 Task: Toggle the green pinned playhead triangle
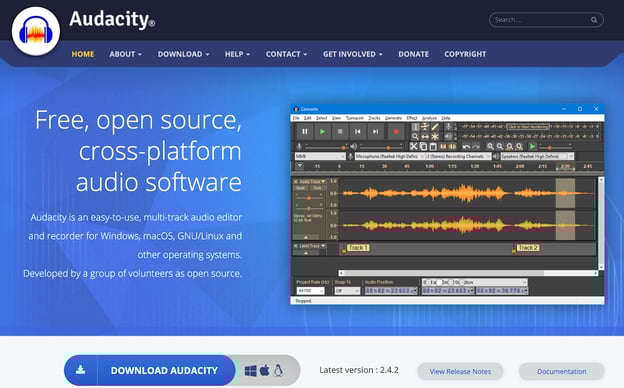point(300,166)
